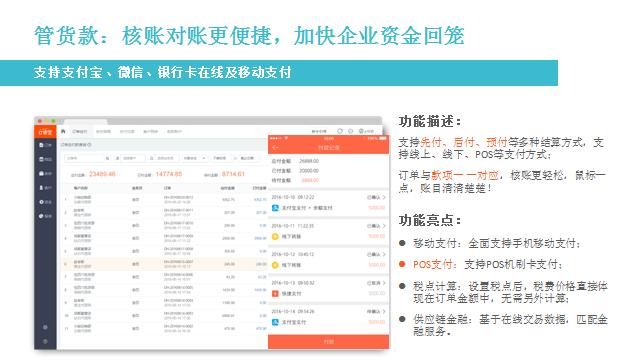This screenshot has width=640, height=360.
Task: Open the person-shaped customers icon in sidebar
Action: tap(42, 188)
